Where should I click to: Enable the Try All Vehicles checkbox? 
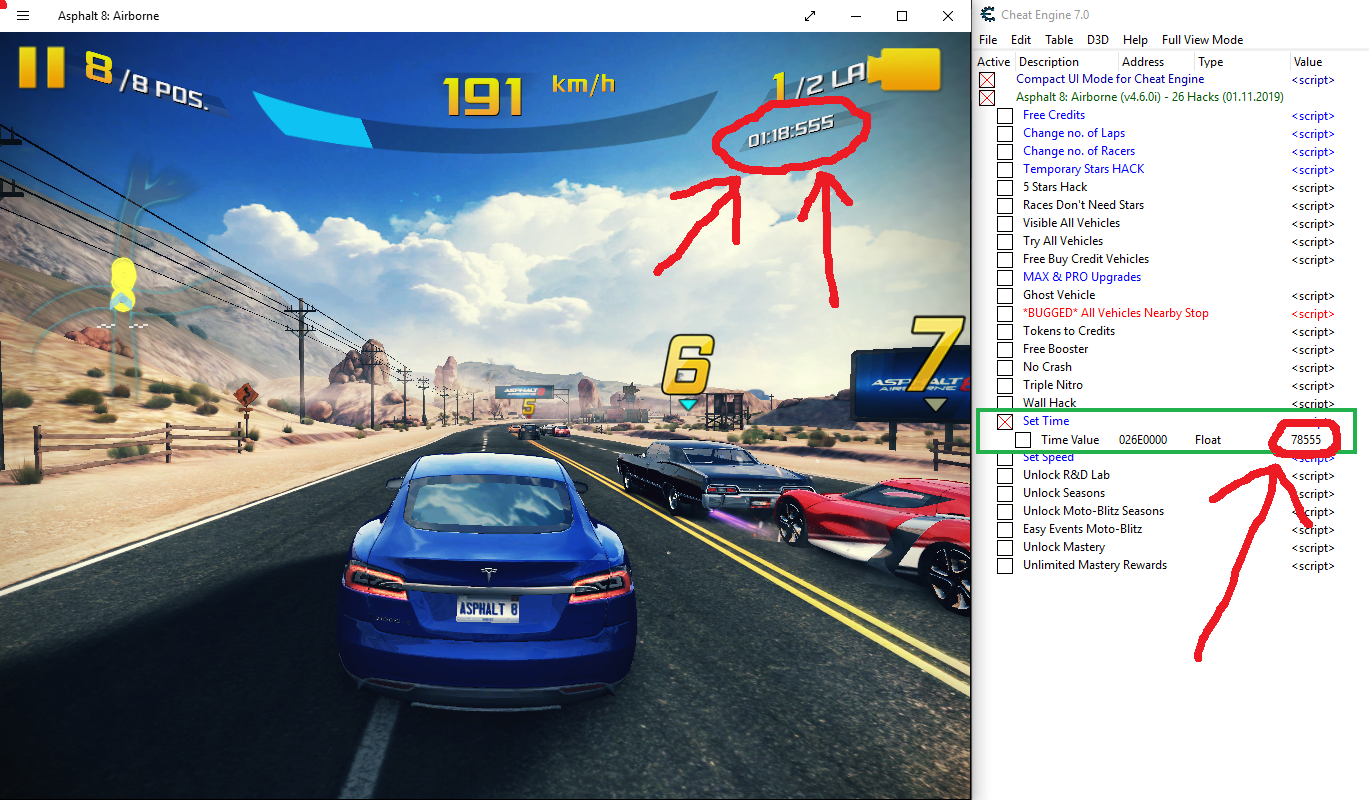point(1005,242)
